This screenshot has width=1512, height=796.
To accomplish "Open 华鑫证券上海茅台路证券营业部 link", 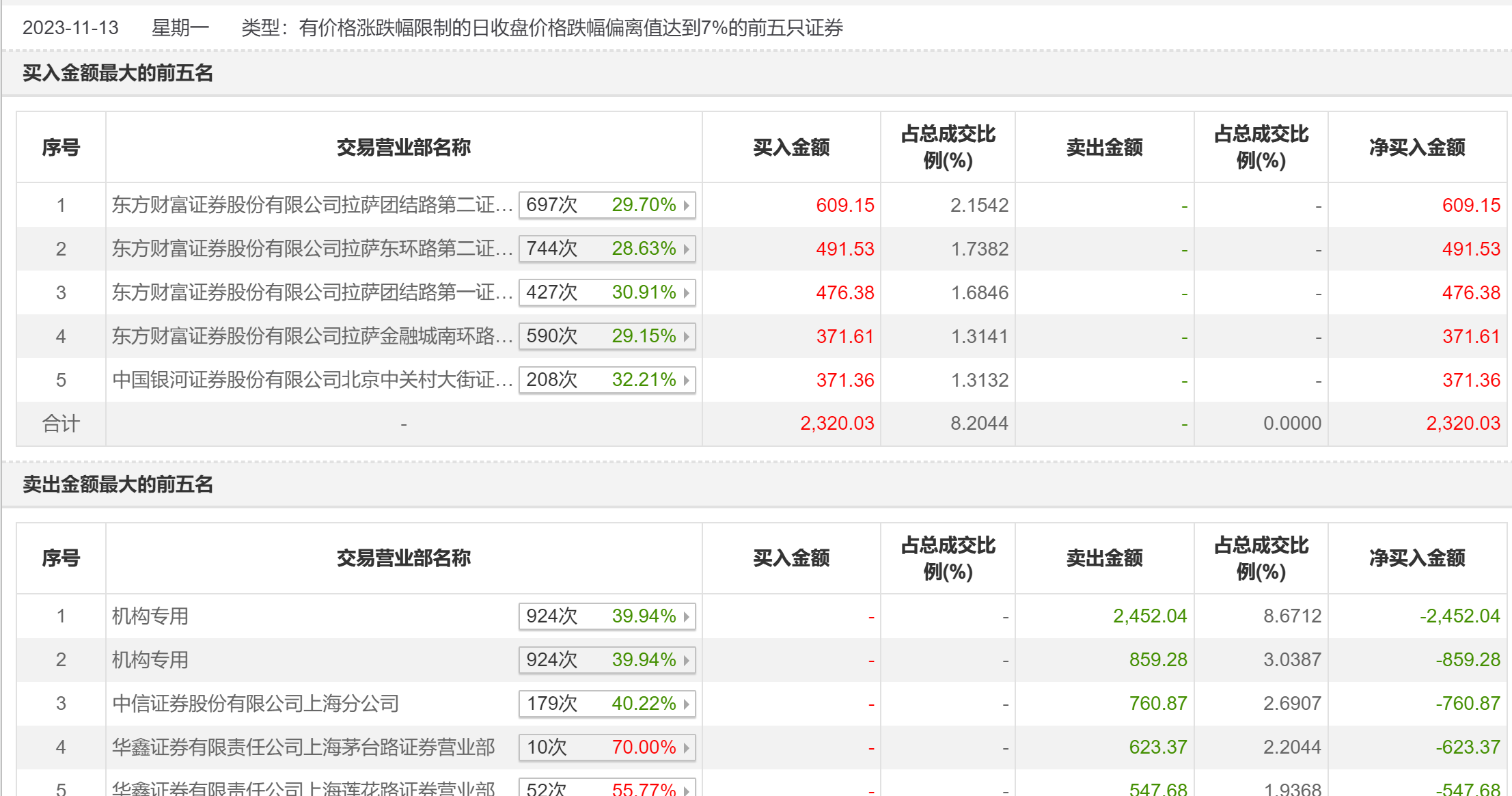I will [303, 747].
